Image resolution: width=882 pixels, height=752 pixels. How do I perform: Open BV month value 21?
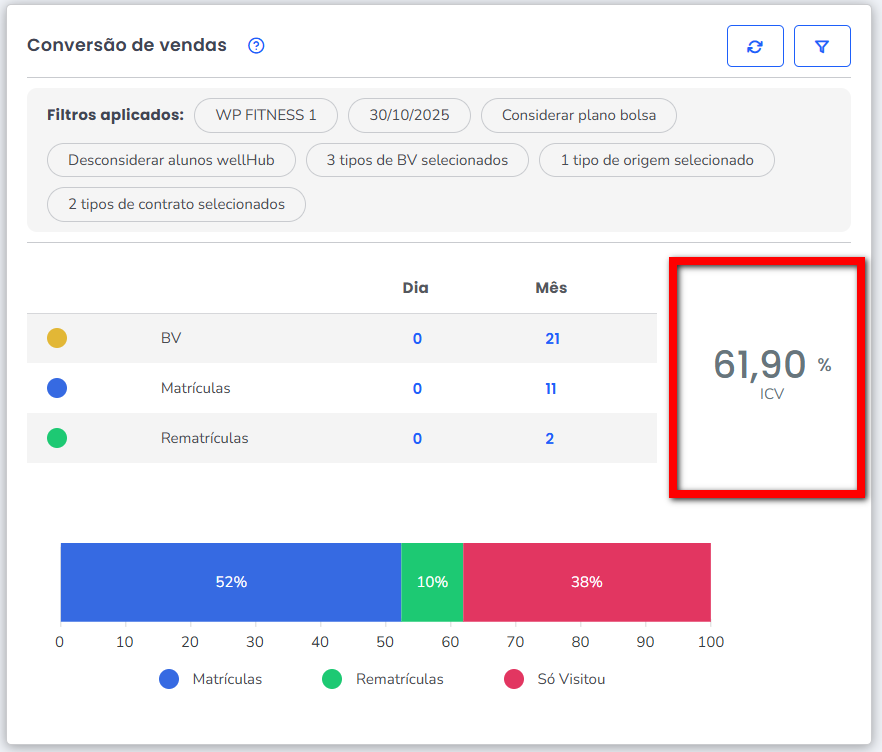552,339
